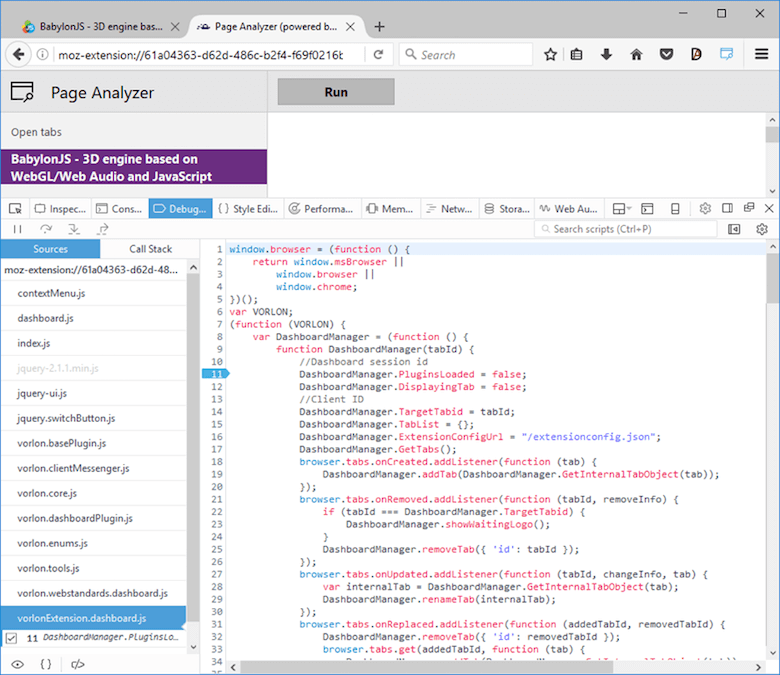Toggle the debugger side panes button
This screenshot has height=675, width=780.
[x=734, y=229]
